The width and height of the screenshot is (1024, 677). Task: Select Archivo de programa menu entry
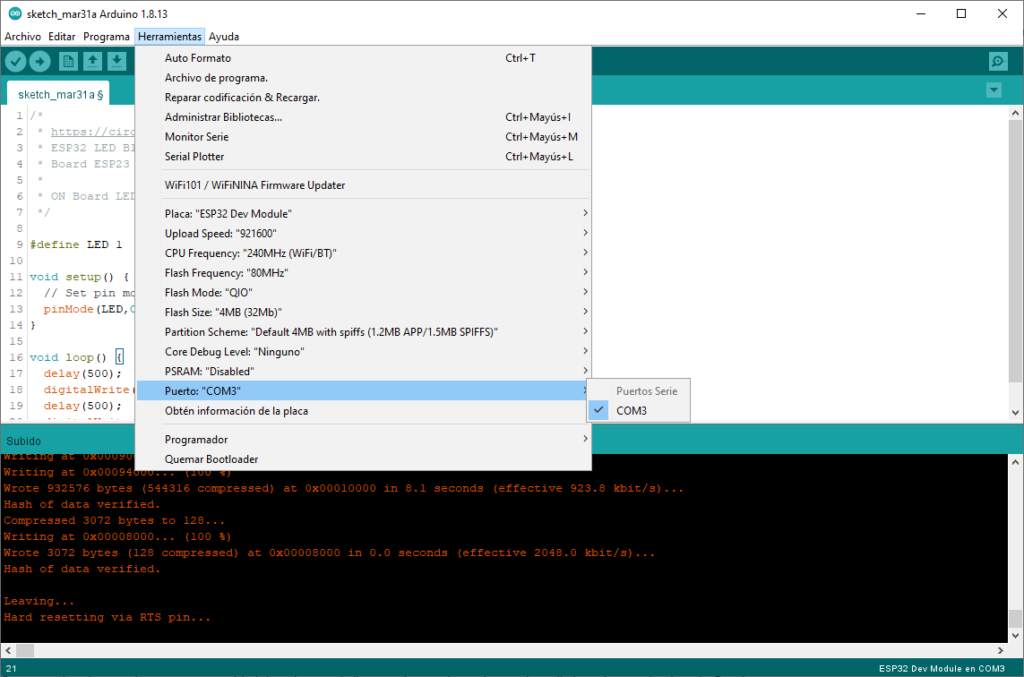(x=364, y=78)
